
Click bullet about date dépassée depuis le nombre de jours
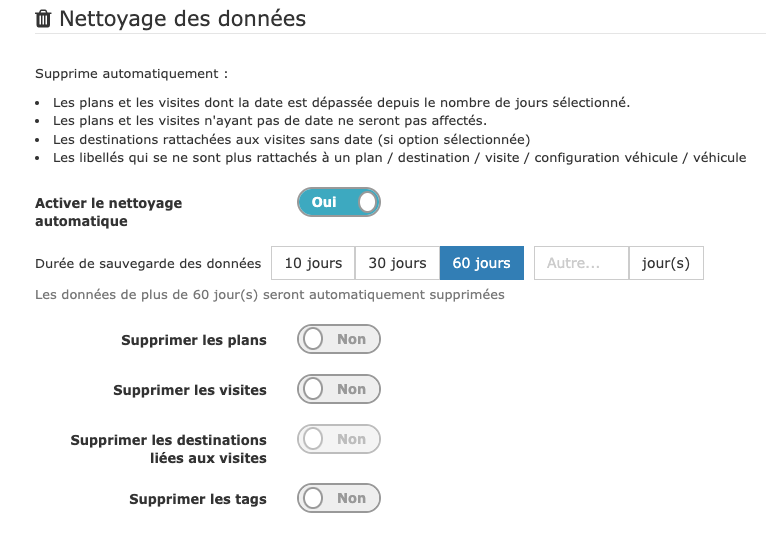341,103
